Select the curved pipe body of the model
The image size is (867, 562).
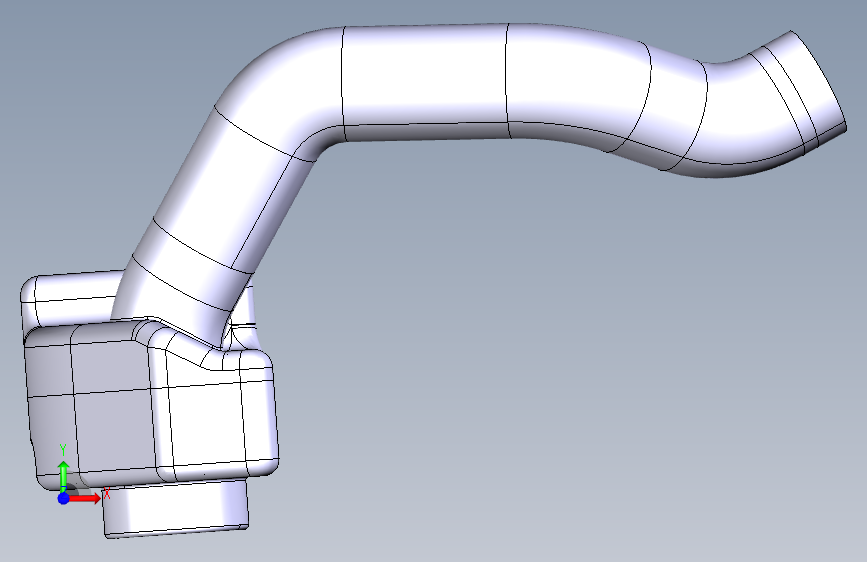[x=426, y=83]
